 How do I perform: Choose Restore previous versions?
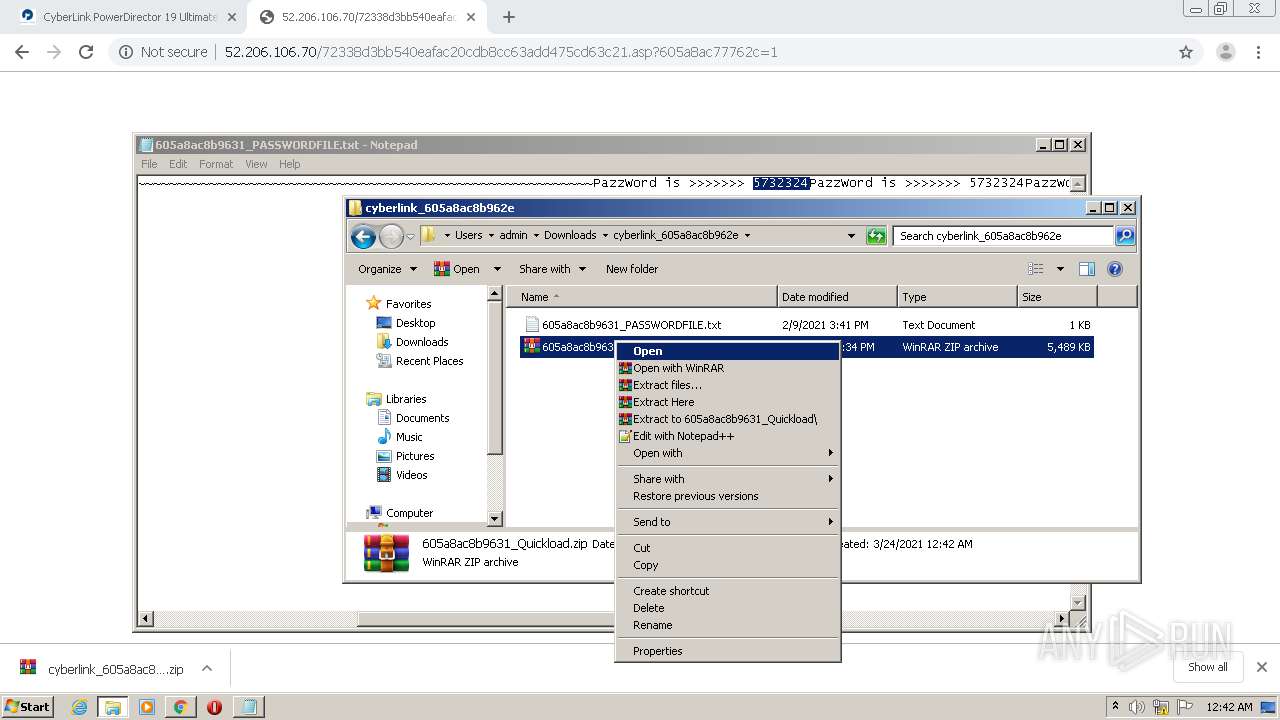[727, 496]
